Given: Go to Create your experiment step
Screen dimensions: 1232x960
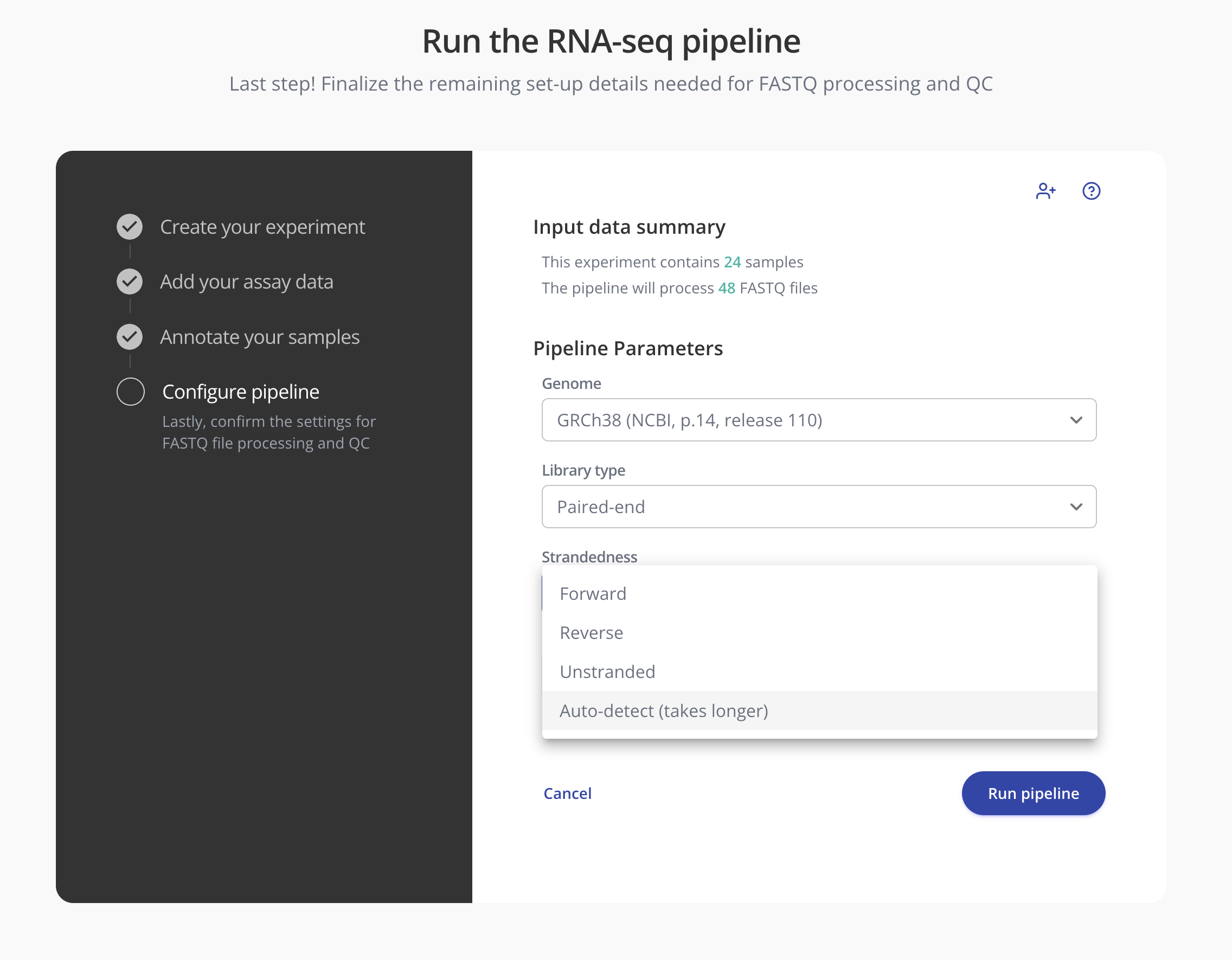Looking at the screenshot, I should click(262, 227).
